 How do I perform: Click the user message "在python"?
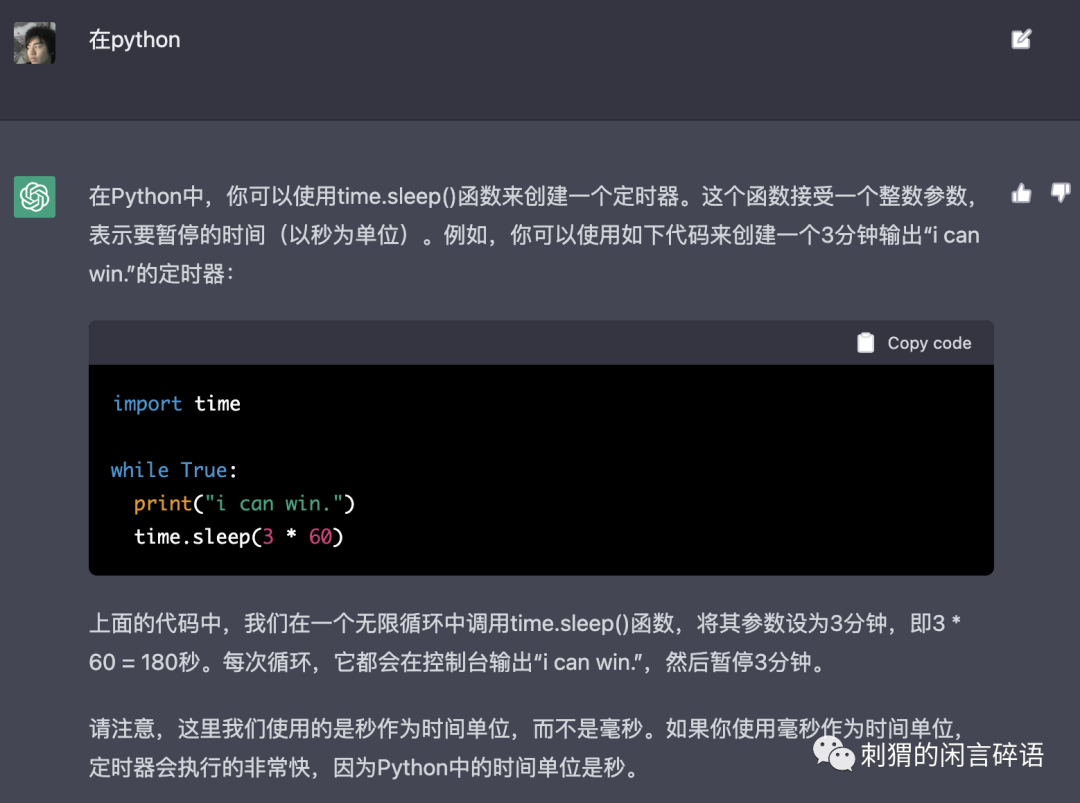point(135,40)
